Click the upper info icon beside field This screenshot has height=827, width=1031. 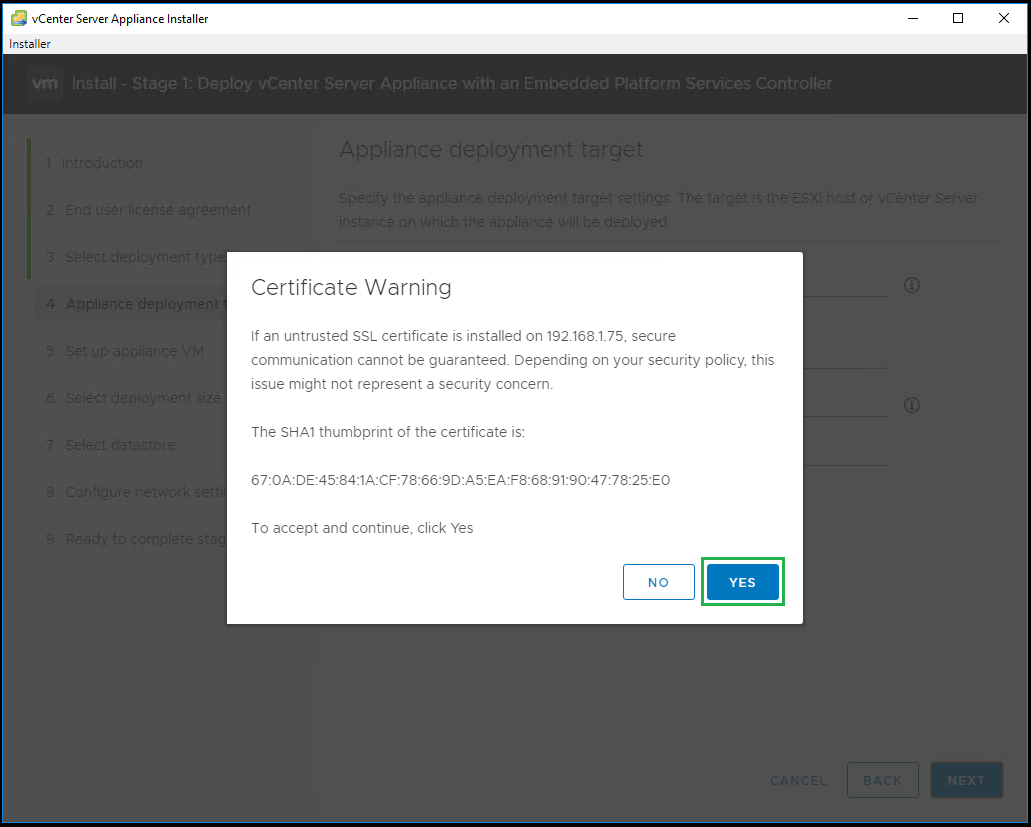(911, 285)
